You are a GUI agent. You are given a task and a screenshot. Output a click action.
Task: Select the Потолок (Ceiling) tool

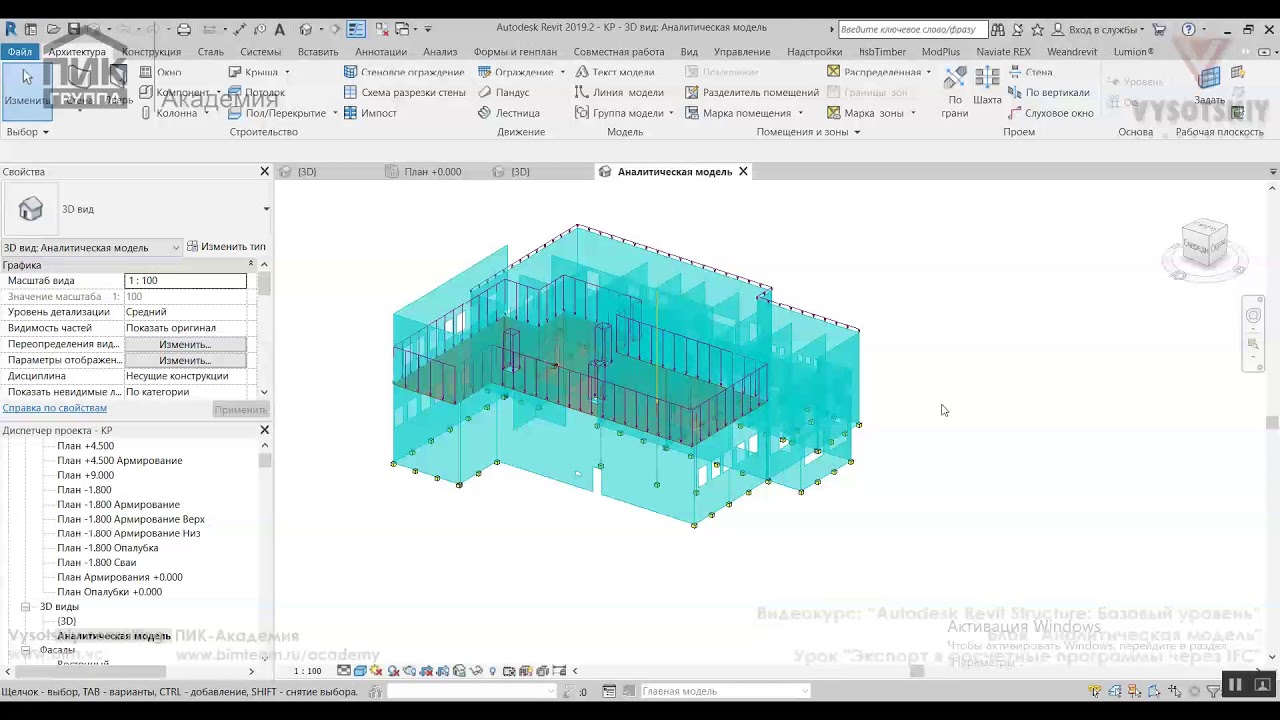pos(256,92)
